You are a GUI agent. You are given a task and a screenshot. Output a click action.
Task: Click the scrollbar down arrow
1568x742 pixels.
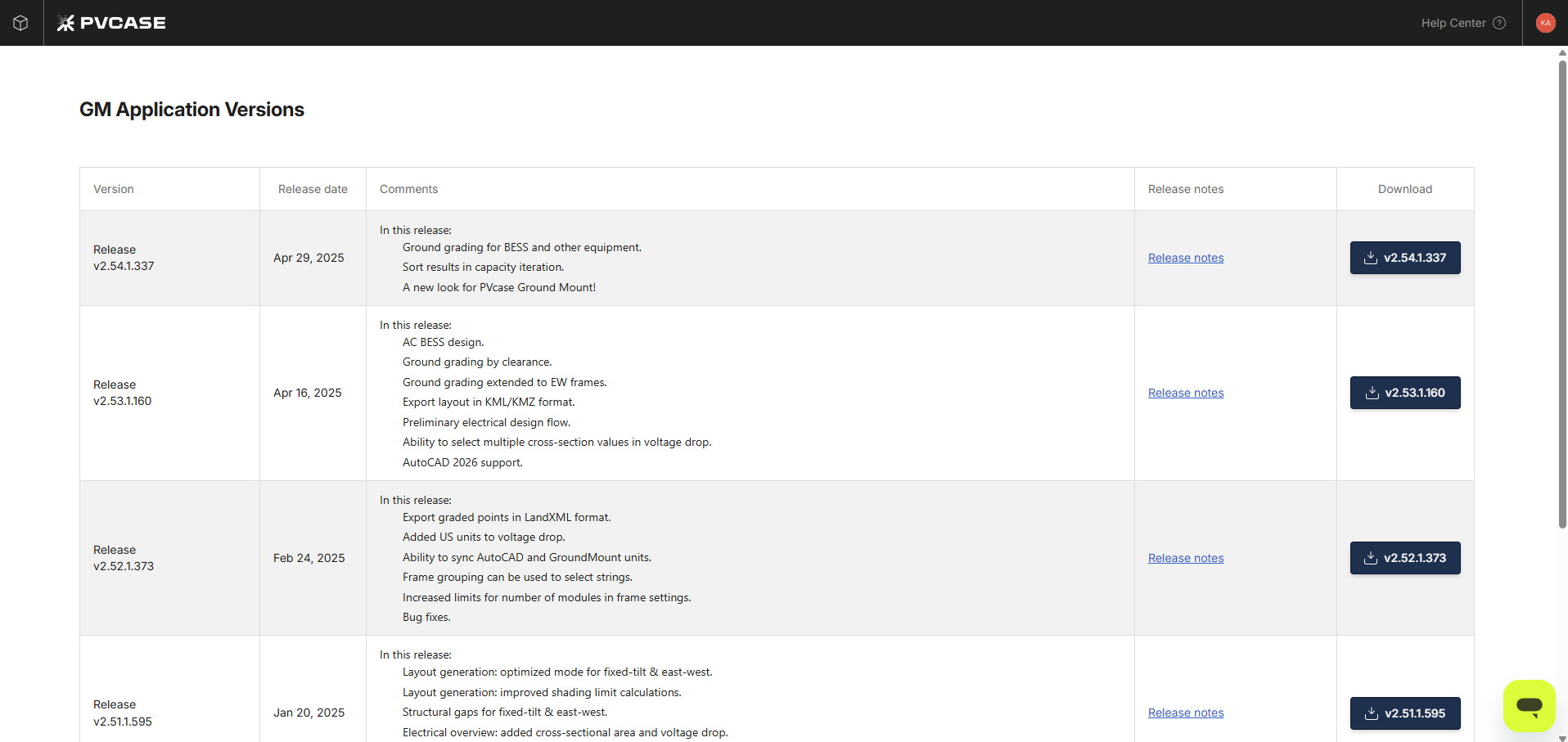click(1562, 738)
